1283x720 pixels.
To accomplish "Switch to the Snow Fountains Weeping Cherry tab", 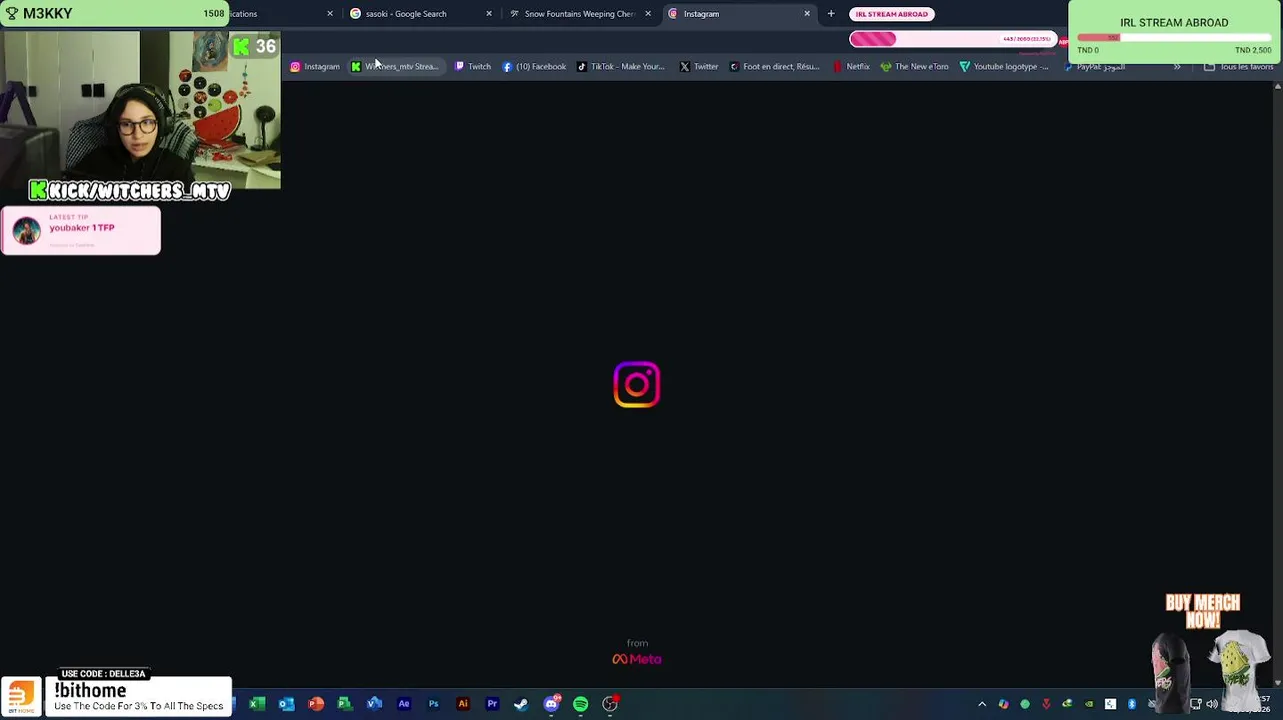I will tap(578, 14).
